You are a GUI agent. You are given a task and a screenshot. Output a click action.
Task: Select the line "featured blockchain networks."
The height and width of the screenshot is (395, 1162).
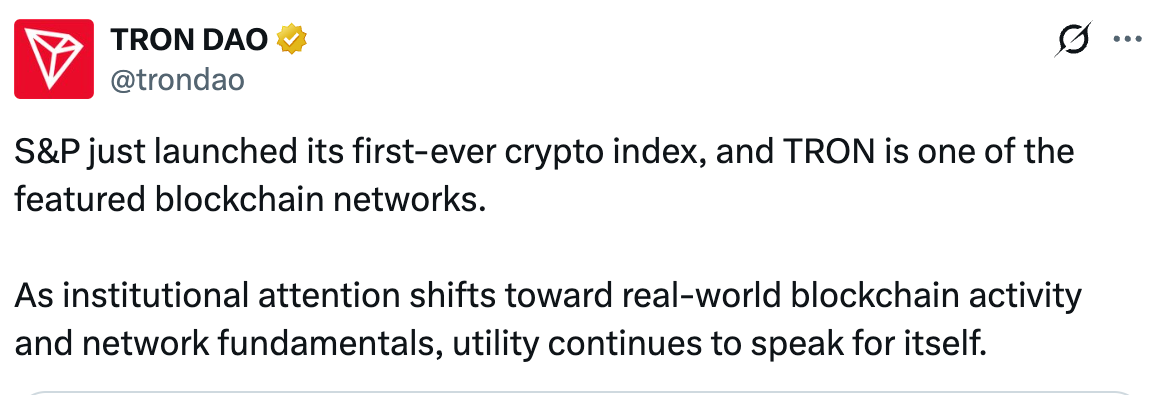click(x=250, y=201)
